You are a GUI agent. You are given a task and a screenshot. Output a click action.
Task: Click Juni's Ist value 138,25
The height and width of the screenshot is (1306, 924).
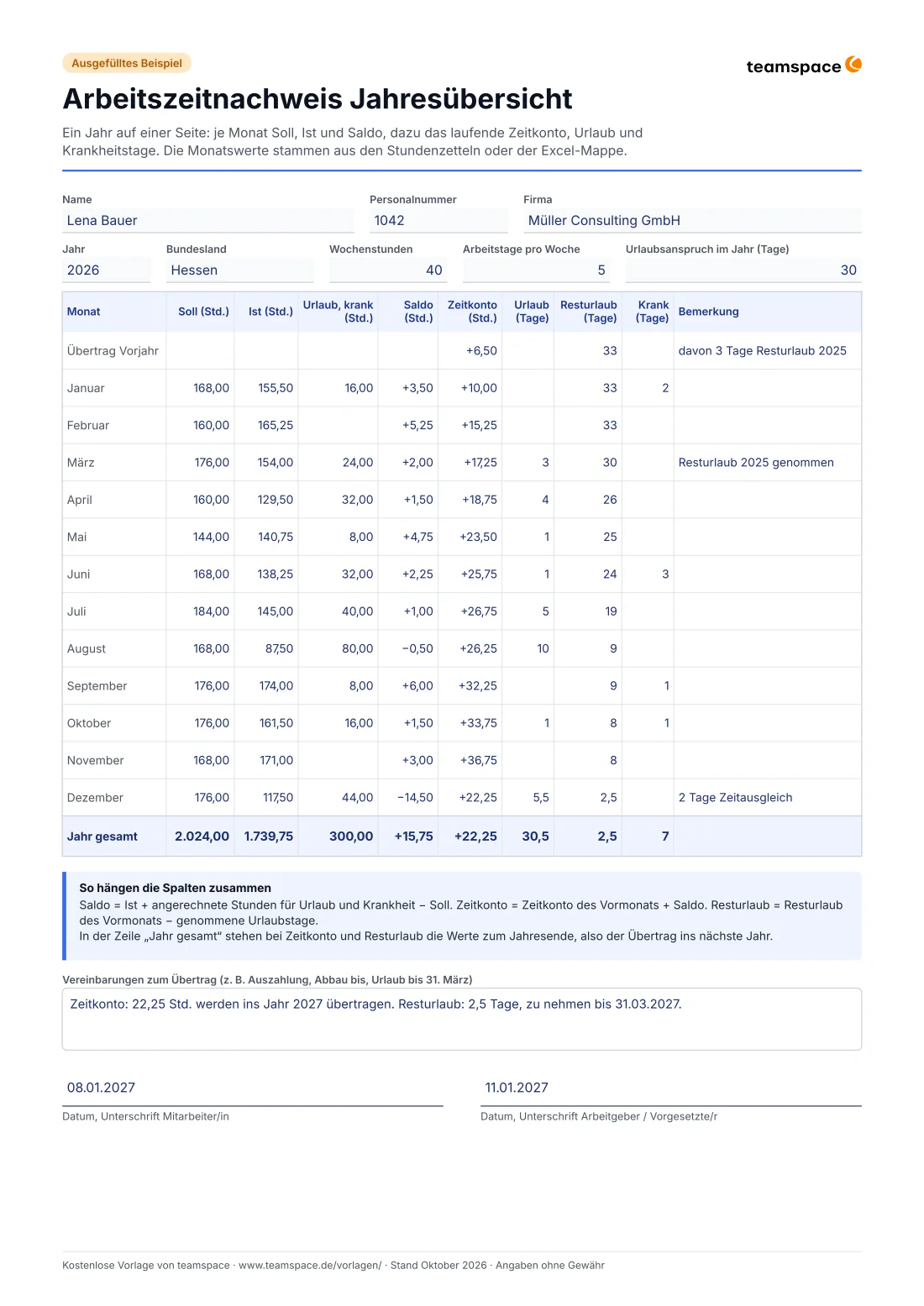276,574
